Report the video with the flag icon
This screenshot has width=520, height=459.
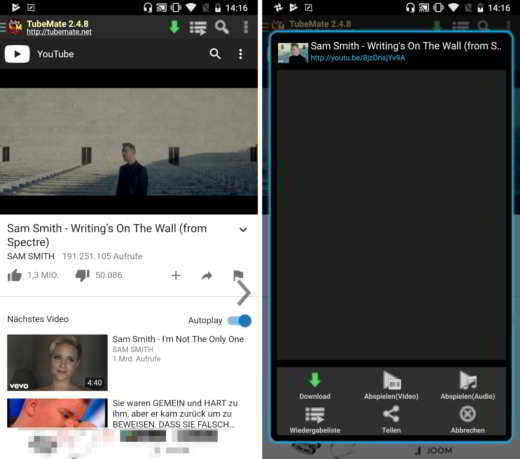238,275
